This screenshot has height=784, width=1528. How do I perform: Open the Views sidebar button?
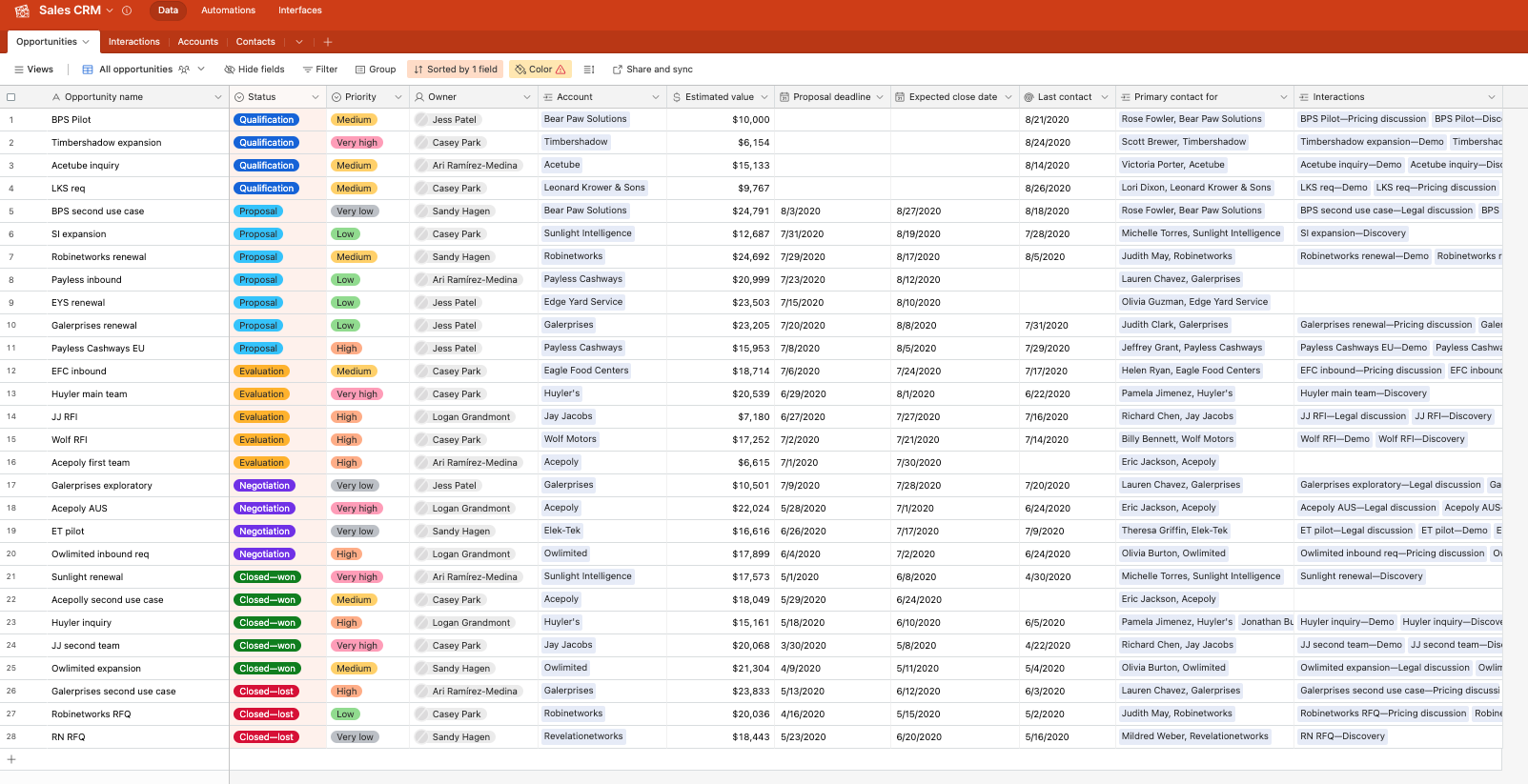tap(33, 70)
